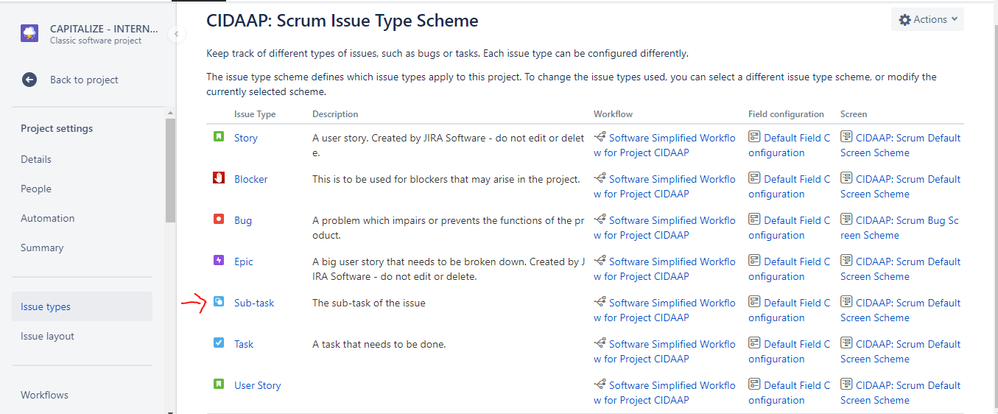The width and height of the screenshot is (998, 414).
Task: Open Default Field Configuration for User Story
Action: pos(789,393)
